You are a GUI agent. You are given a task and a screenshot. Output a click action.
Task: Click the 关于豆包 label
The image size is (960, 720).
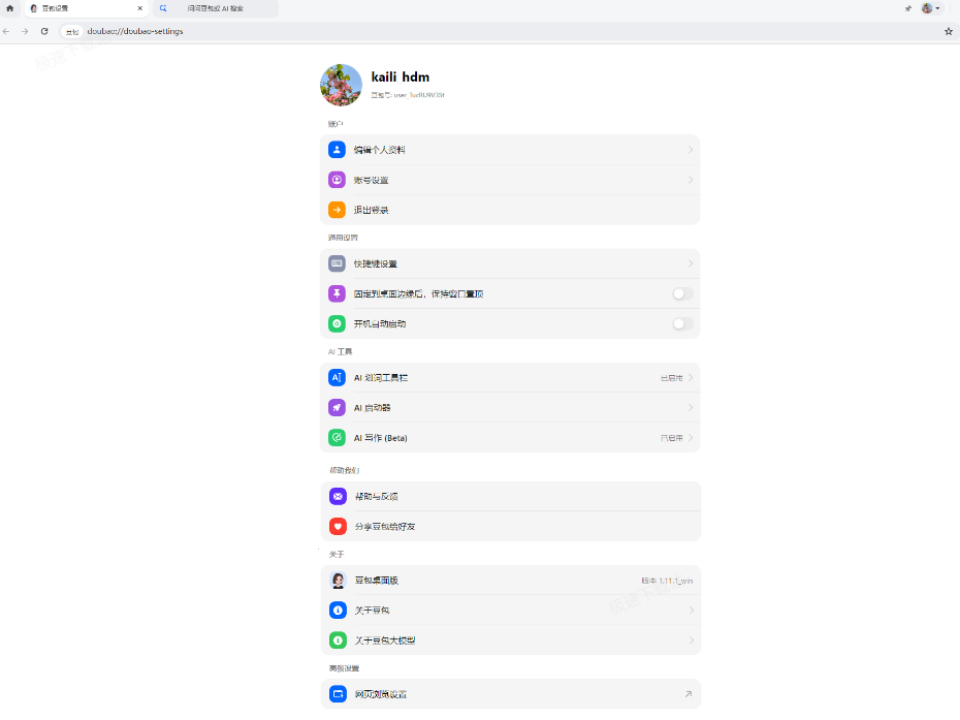[x=372, y=610]
